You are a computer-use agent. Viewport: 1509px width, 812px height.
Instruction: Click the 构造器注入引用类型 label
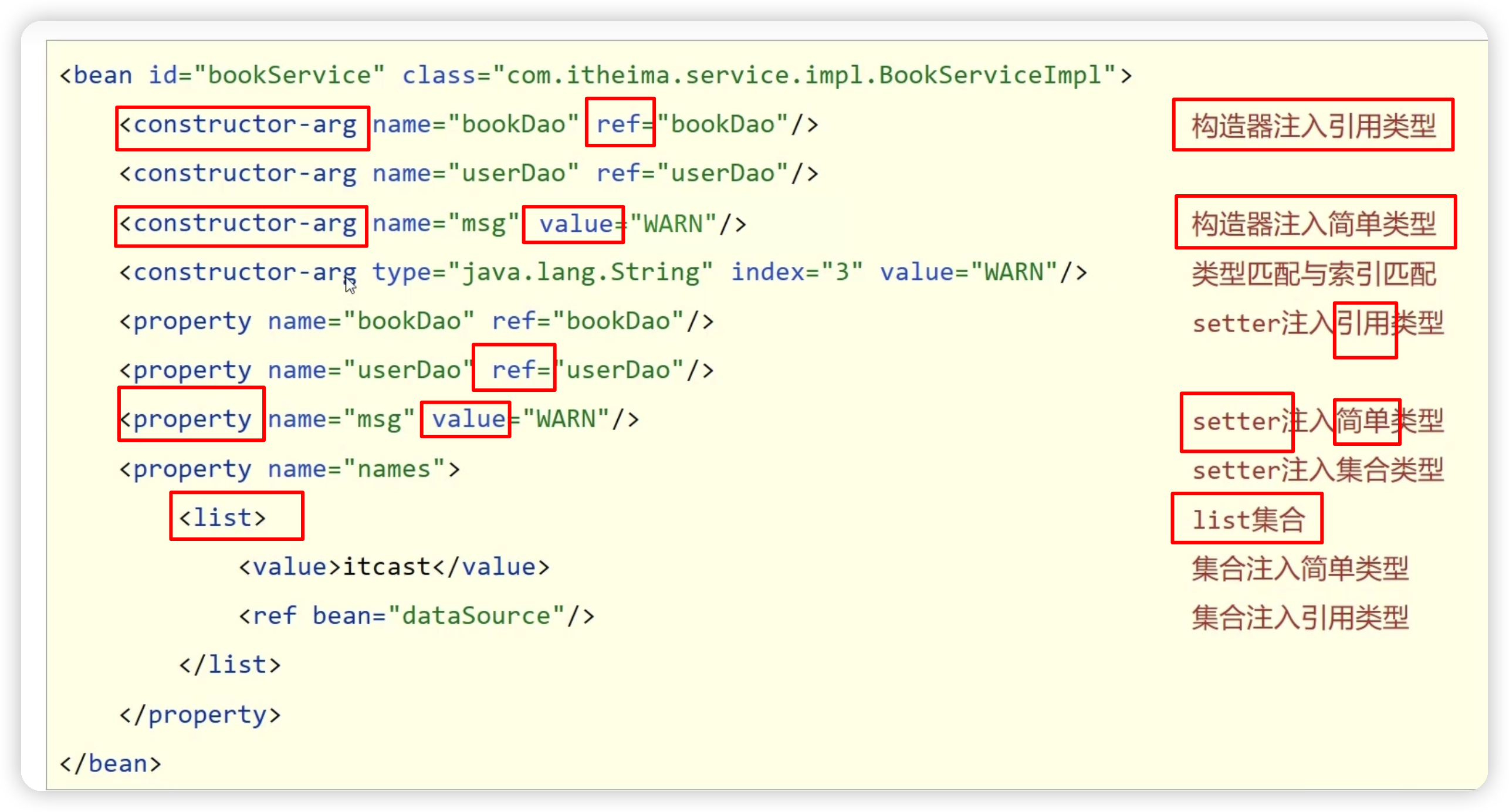pos(1313,125)
